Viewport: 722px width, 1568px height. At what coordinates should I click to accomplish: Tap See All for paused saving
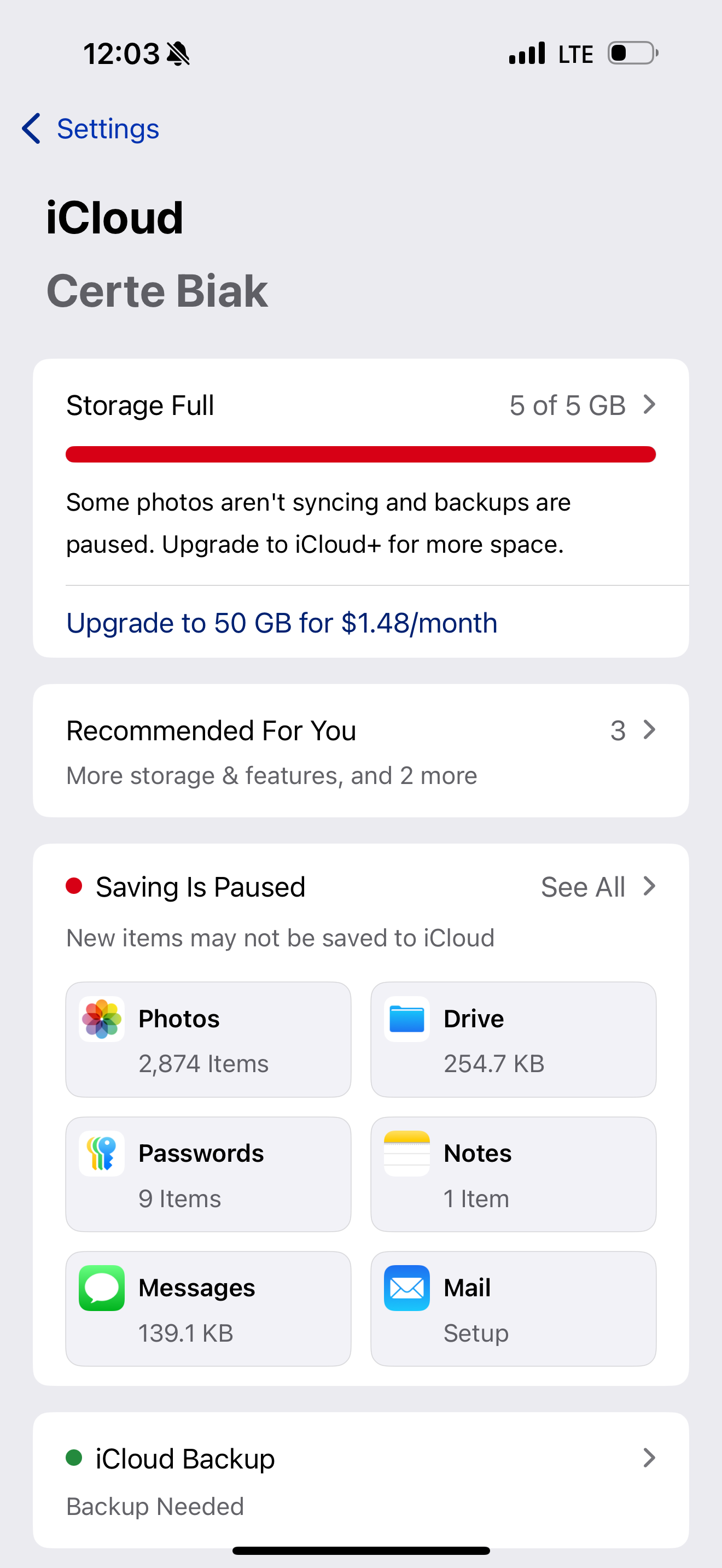[x=583, y=887]
